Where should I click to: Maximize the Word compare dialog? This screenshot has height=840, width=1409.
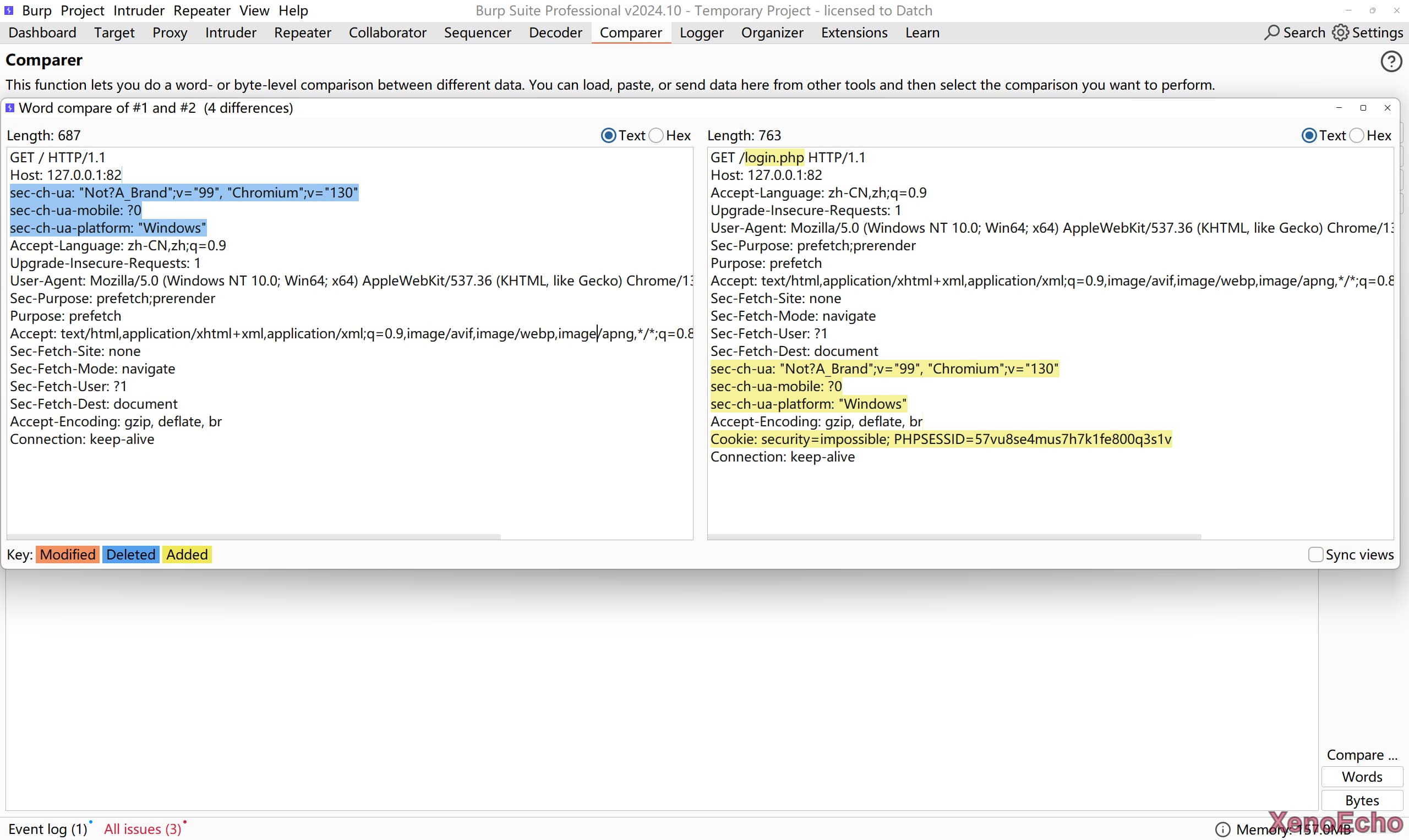[1363, 108]
